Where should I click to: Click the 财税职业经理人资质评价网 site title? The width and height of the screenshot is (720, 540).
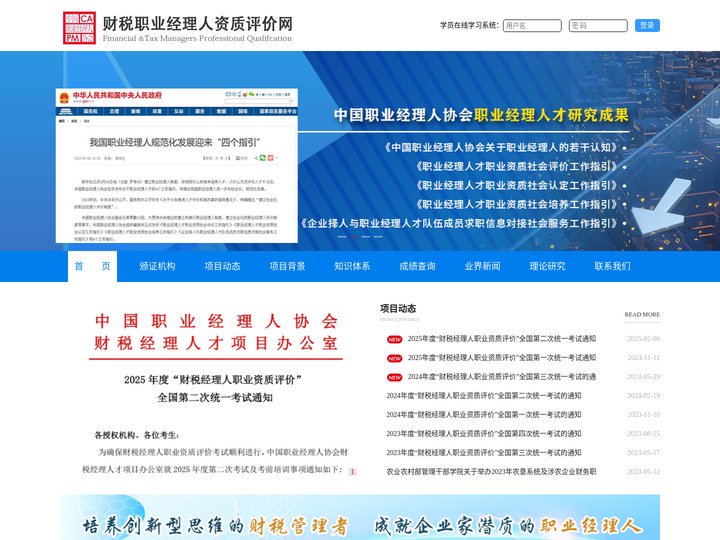pyautogui.click(x=197, y=24)
